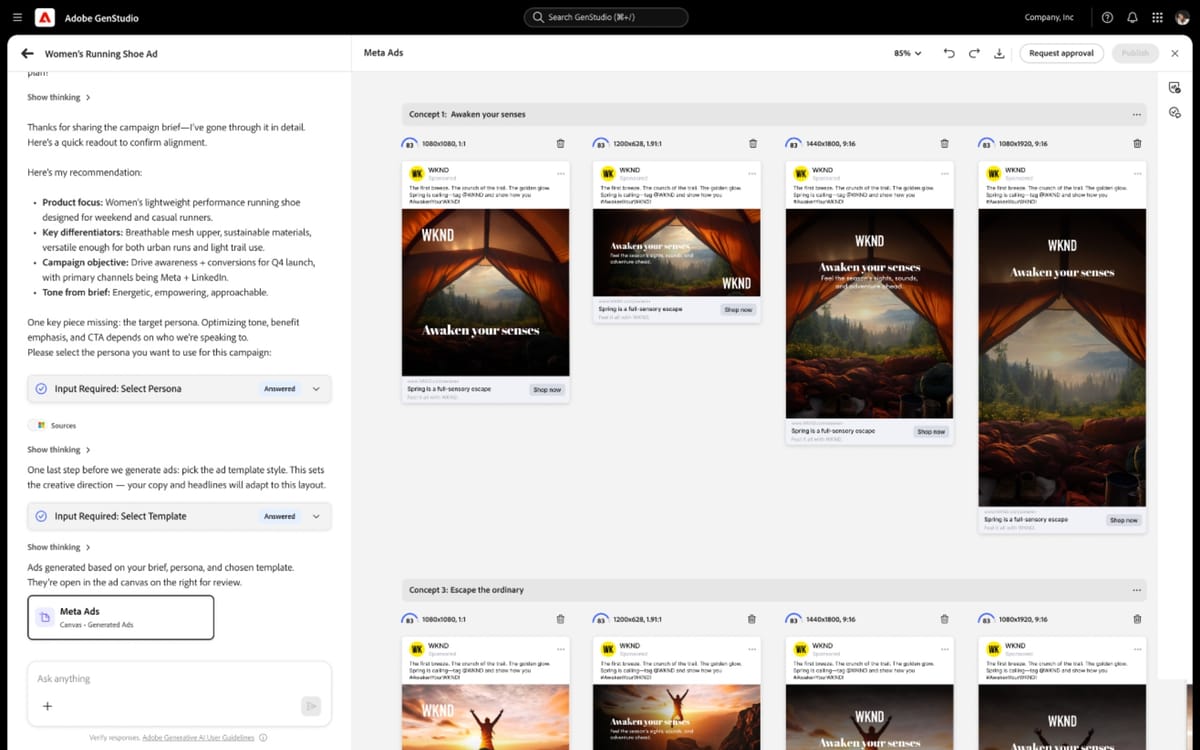Click the redo icon in the Meta Ads toolbar
The image size is (1200, 750).
[973, 53]
